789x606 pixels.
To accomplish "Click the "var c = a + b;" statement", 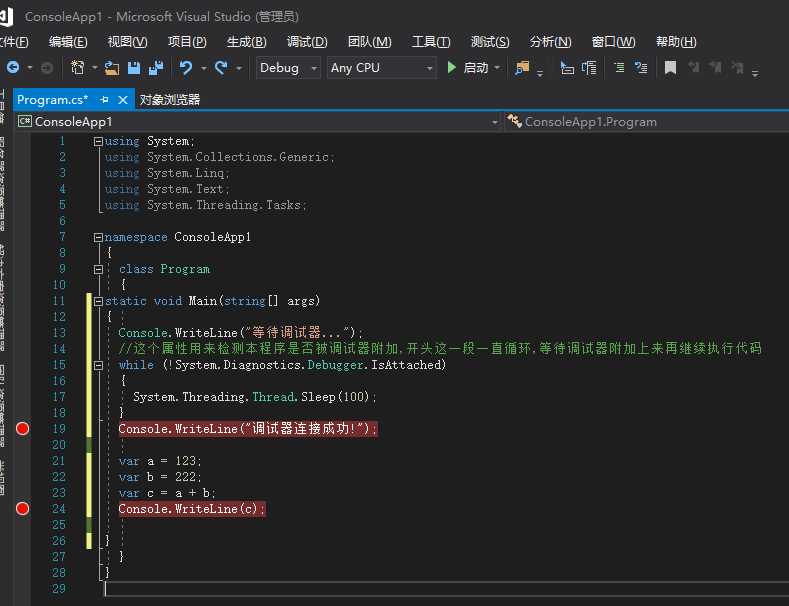I will click(167, 493).
